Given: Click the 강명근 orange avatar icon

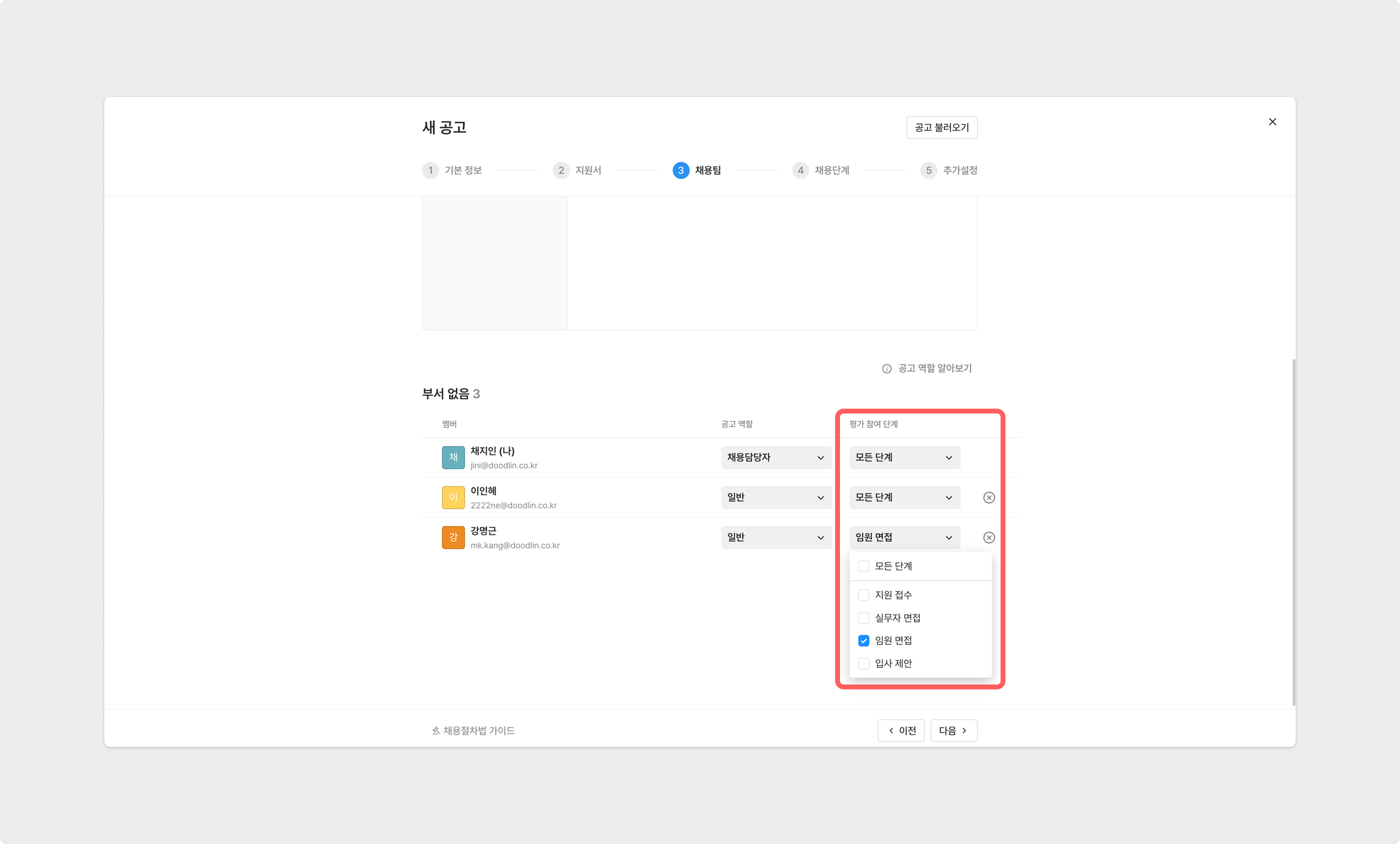Looking at the screenshot, I should [x=453, y=537].
